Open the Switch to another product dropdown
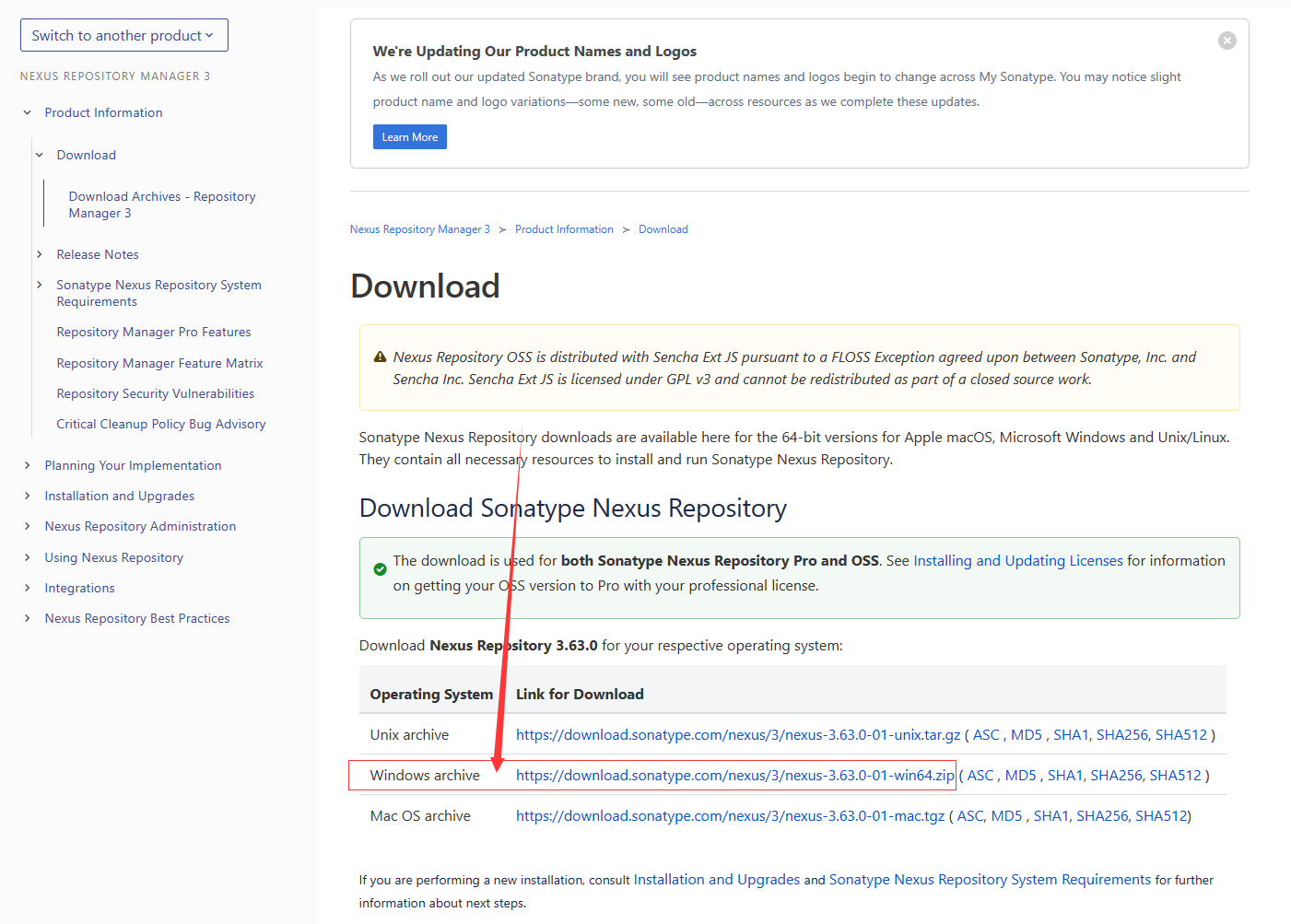 click(x=124, y=35)
